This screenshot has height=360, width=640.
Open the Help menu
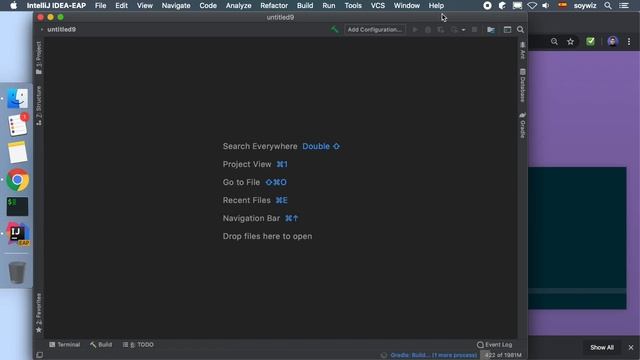pos(436,6)
